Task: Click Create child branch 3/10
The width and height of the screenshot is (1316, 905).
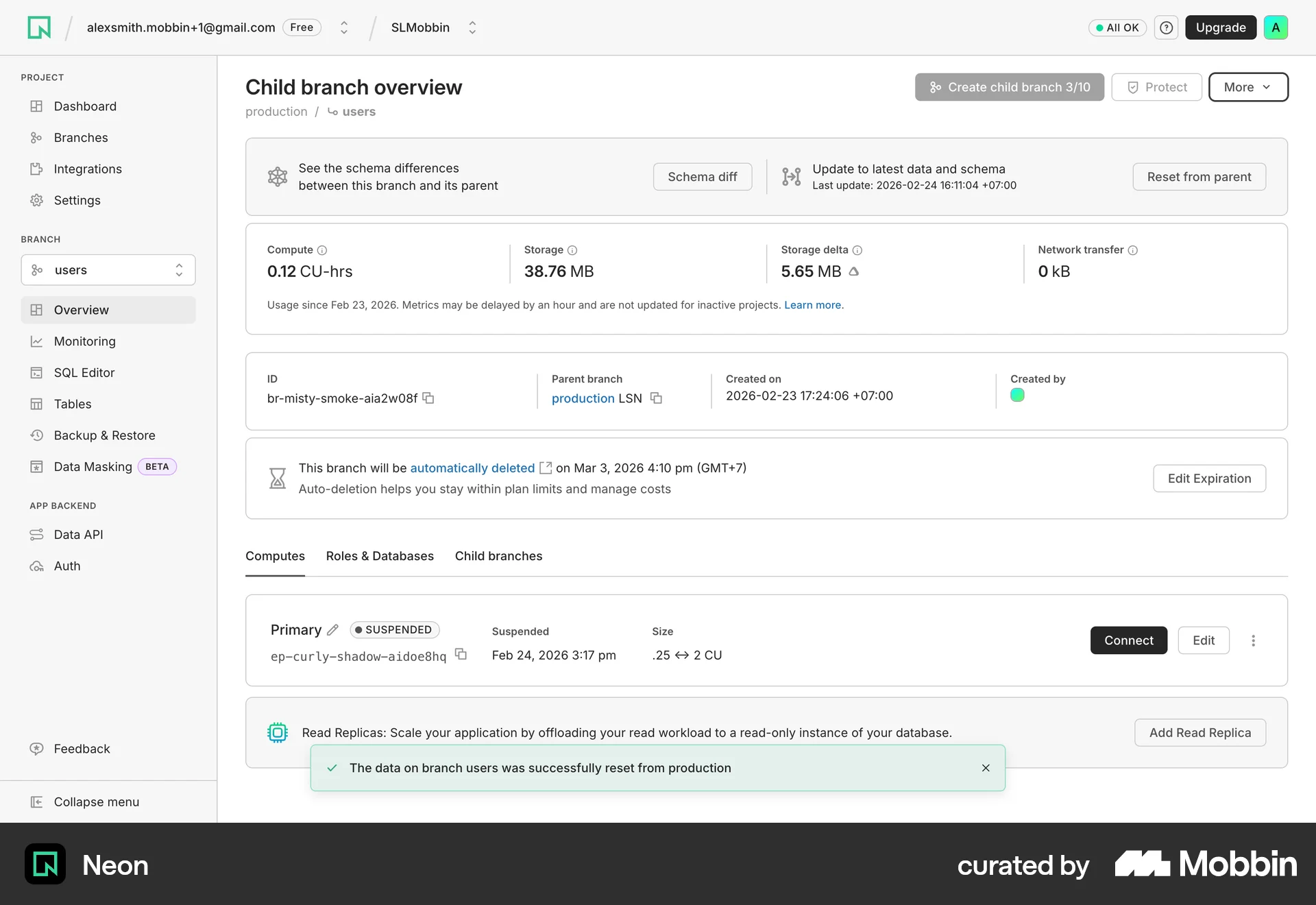Action: coord(1009,87)
